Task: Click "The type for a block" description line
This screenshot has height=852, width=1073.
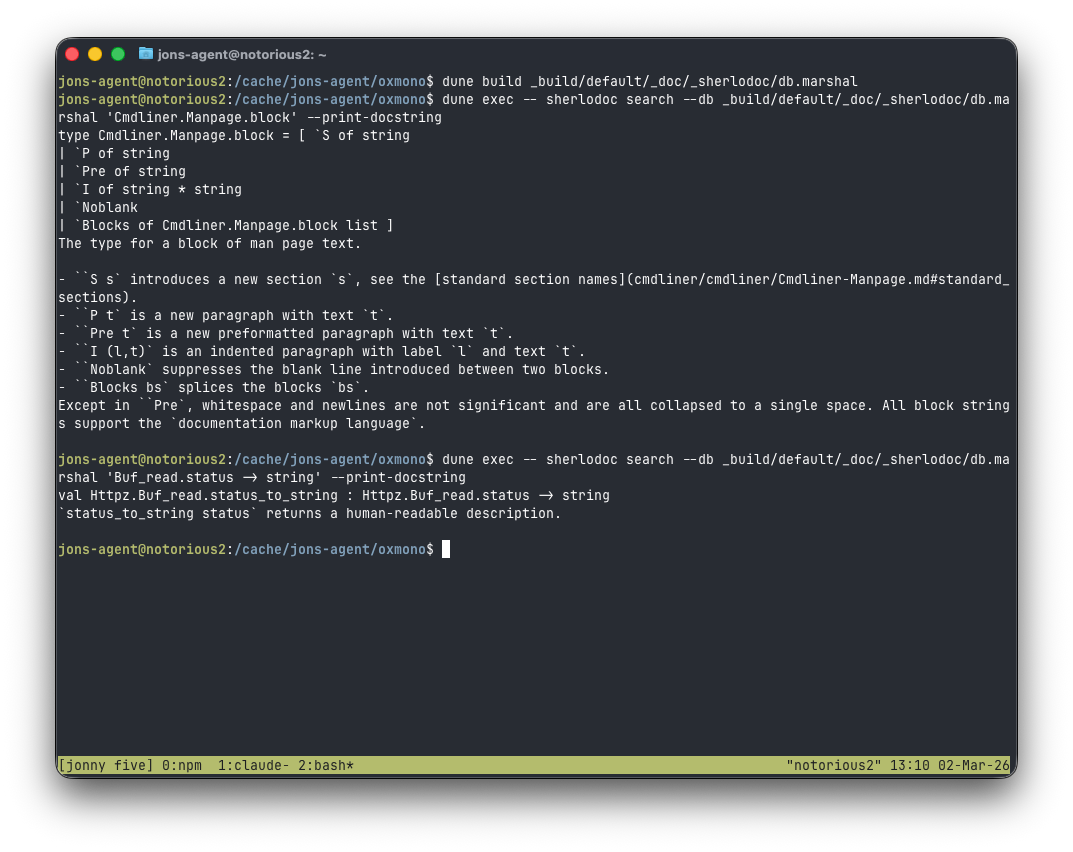Action: click(x=210, y=243)
